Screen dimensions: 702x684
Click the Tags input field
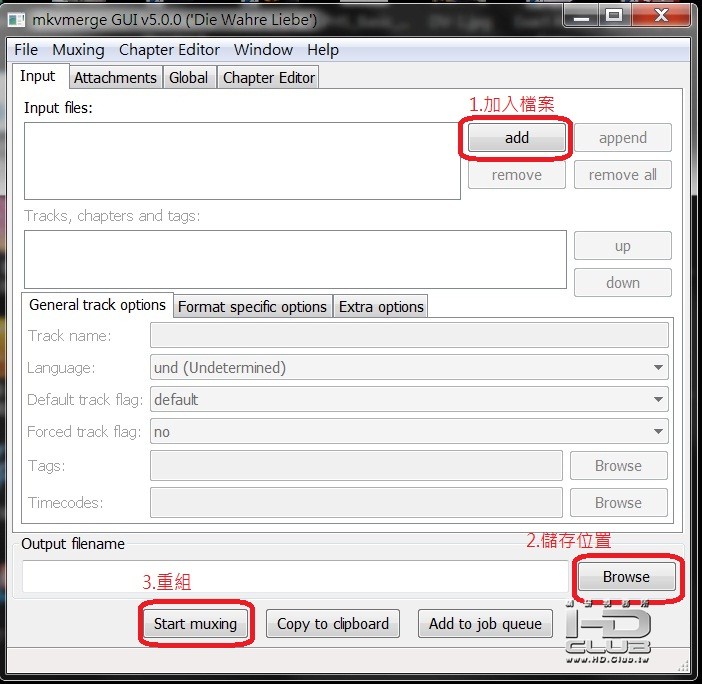[356, 466]
